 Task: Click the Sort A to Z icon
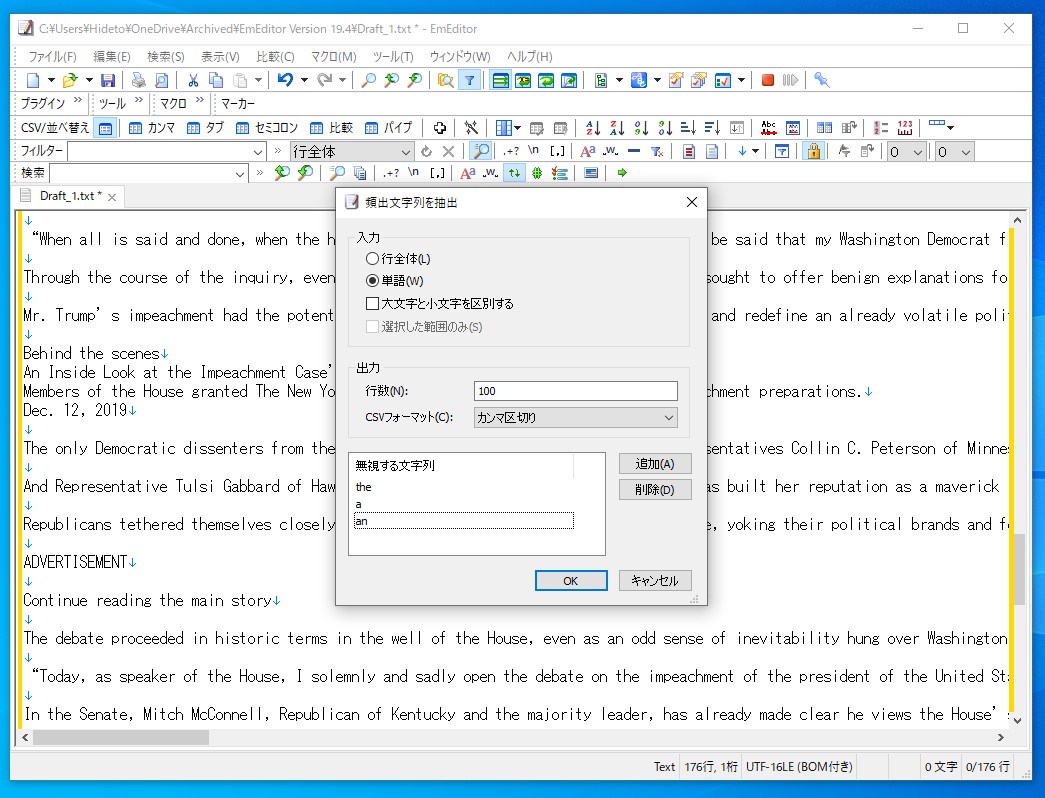(x=592, y=128)
